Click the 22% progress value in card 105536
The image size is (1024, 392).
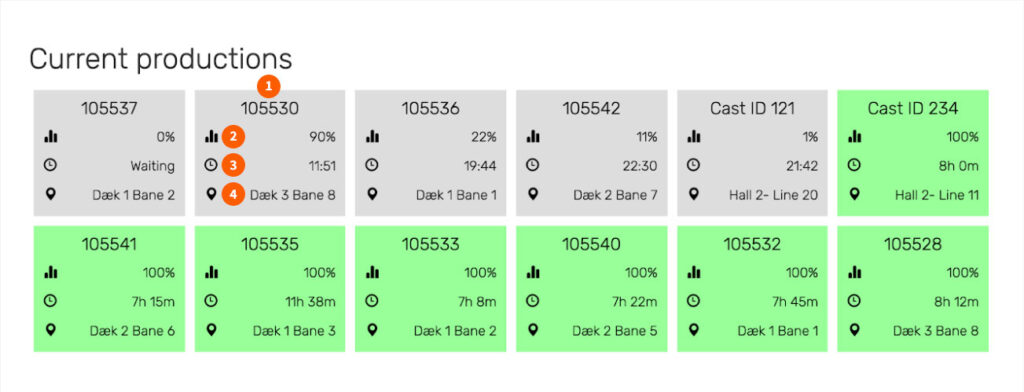[x=484, y=137]
